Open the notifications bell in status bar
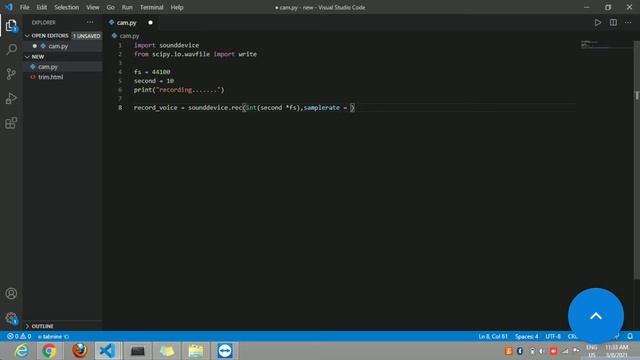640x360 pixels. pyautogui.click(x=630, y=336)
